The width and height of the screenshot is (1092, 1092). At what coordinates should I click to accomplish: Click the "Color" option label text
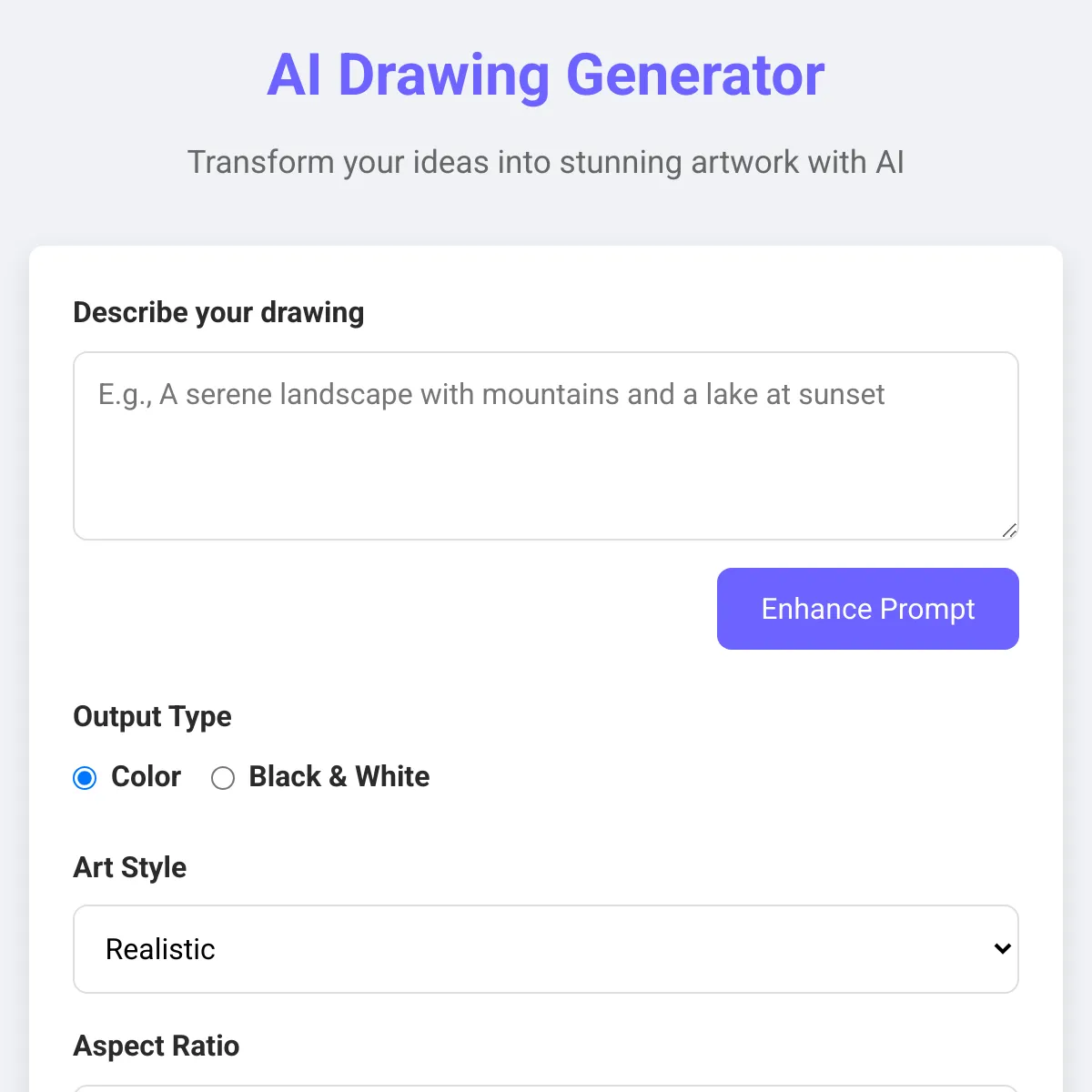point(146,776)
